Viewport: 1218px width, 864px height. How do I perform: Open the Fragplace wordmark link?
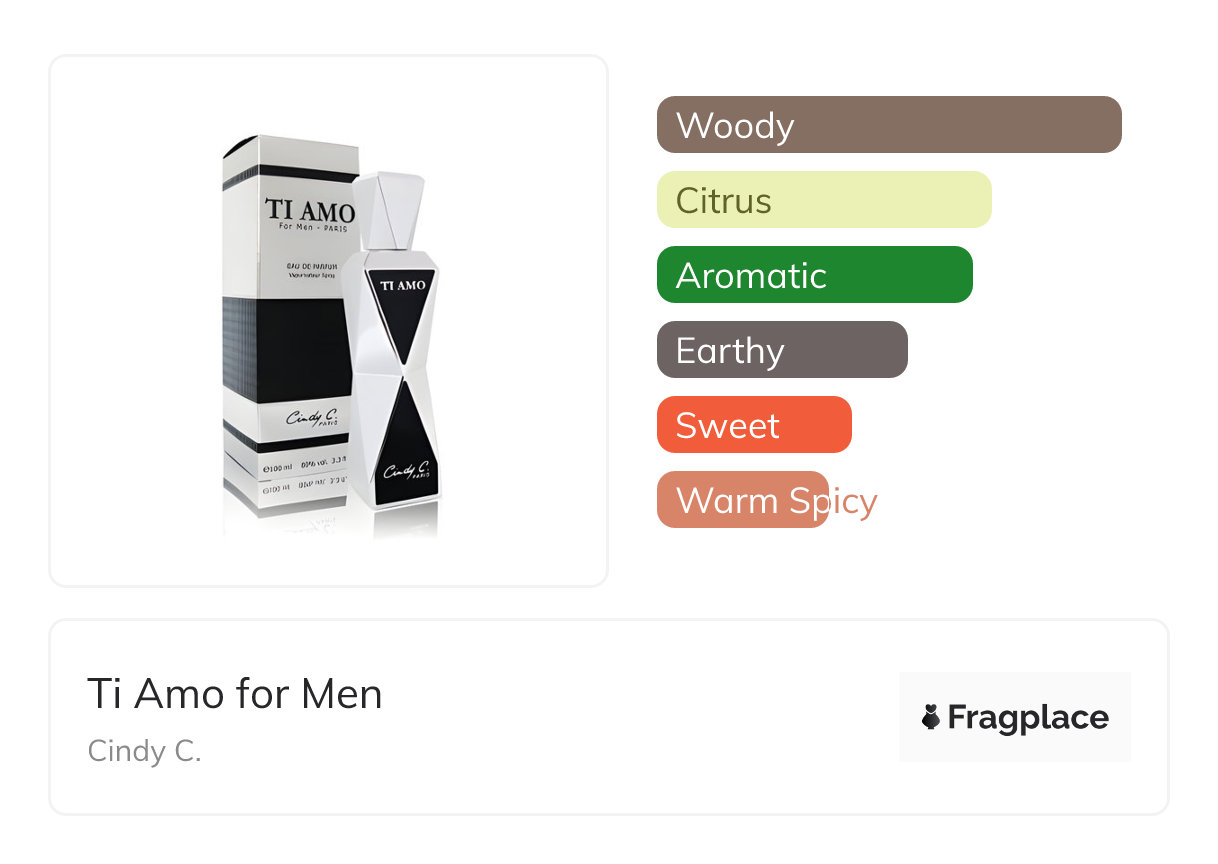(1028, 718)
